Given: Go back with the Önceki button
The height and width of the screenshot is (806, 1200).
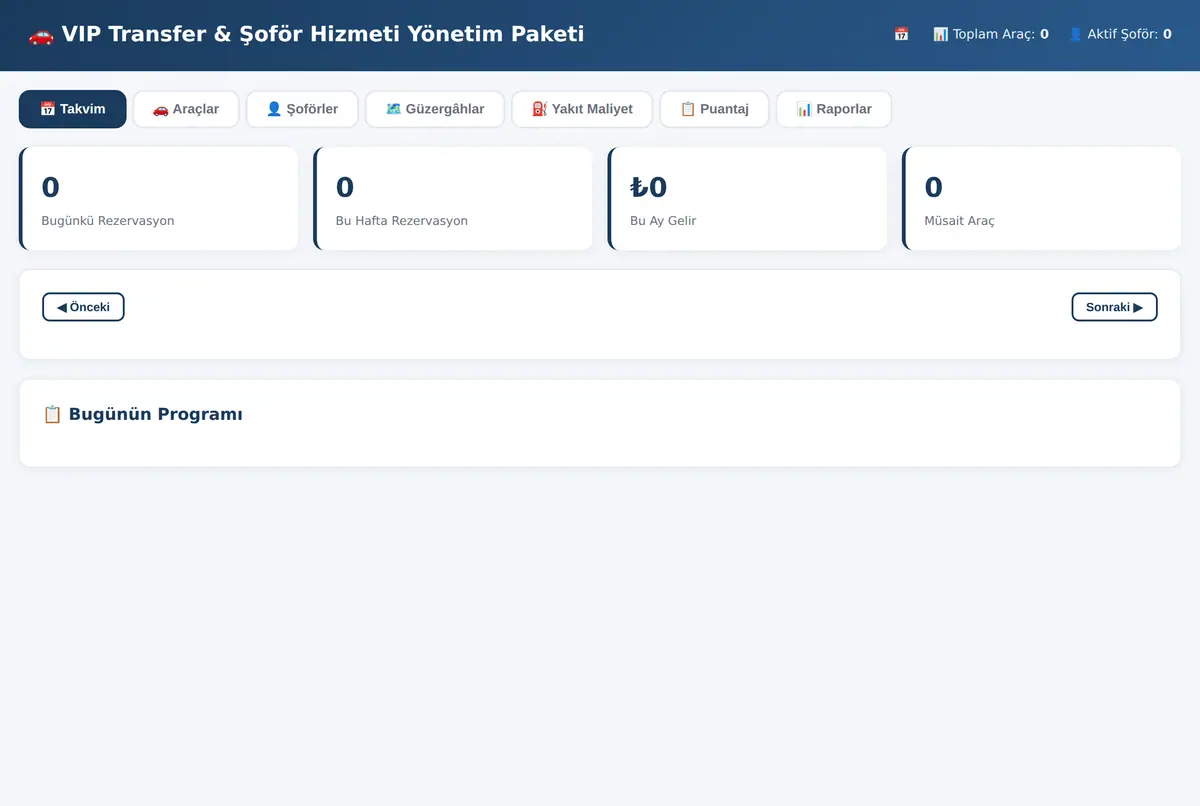Looking at the screenshot, I should coord(83,307).
